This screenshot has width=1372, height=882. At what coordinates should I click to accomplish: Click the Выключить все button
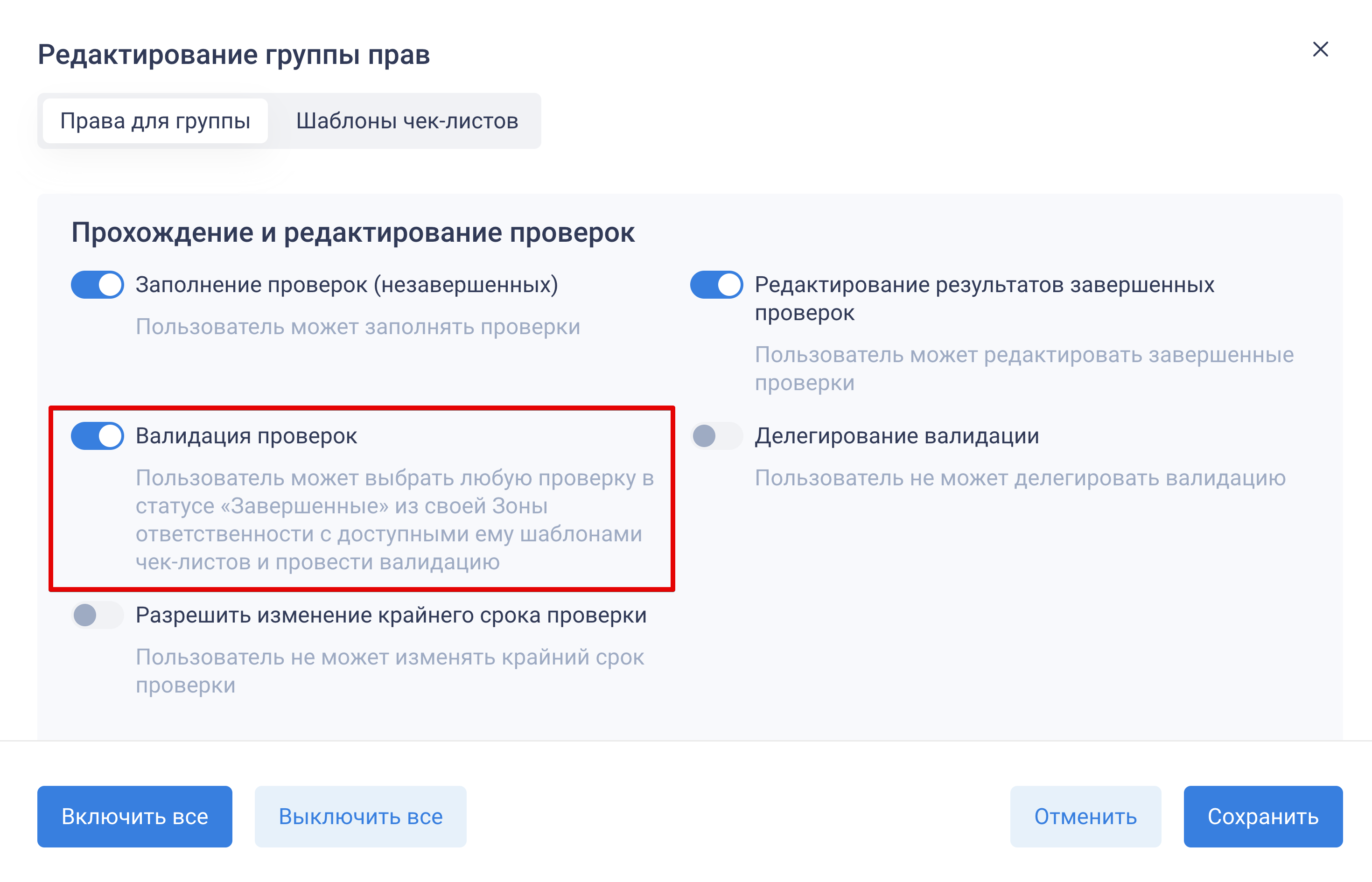(360, 816)
